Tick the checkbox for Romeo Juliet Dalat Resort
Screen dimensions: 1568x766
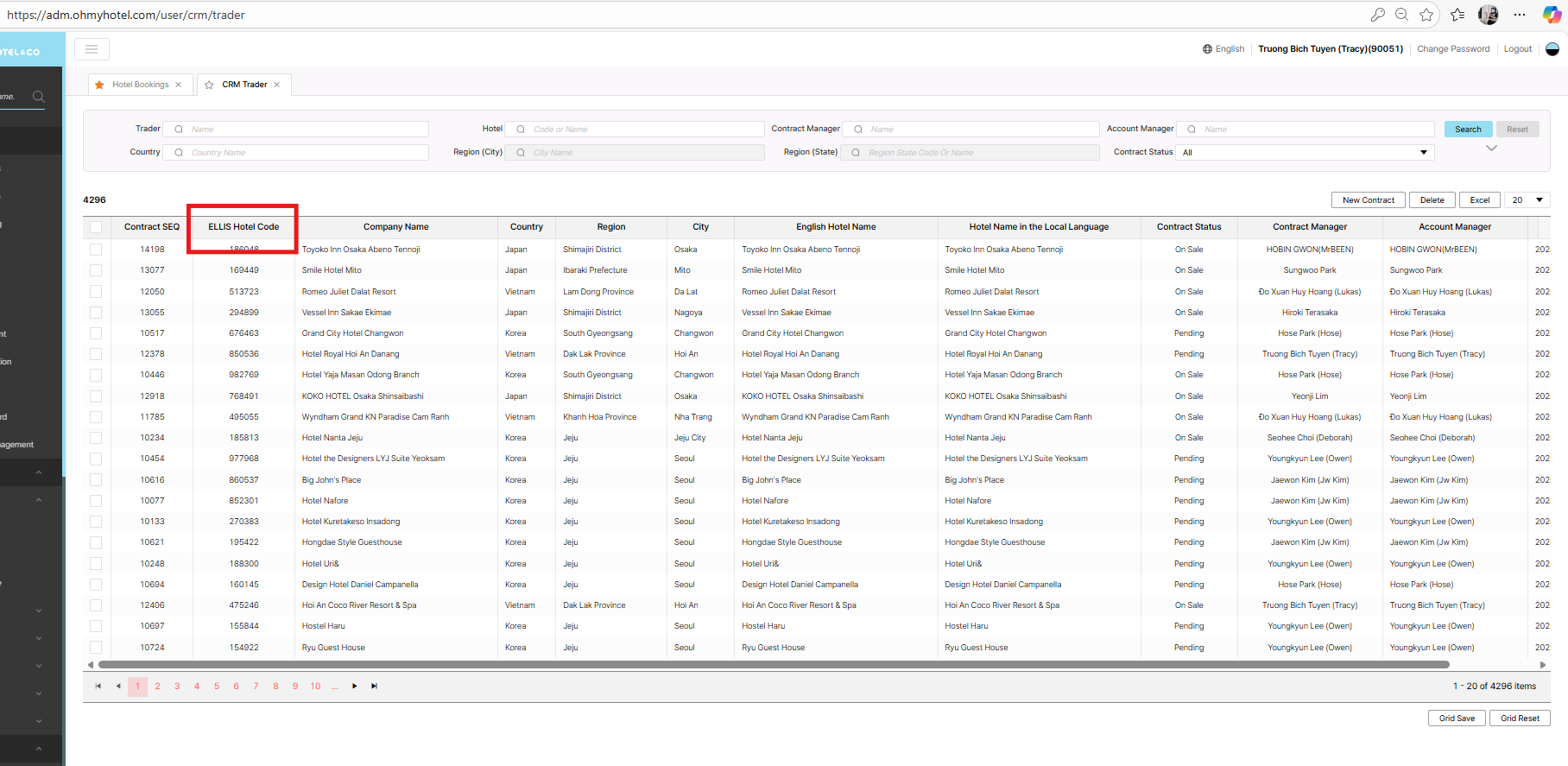(96, 292)
